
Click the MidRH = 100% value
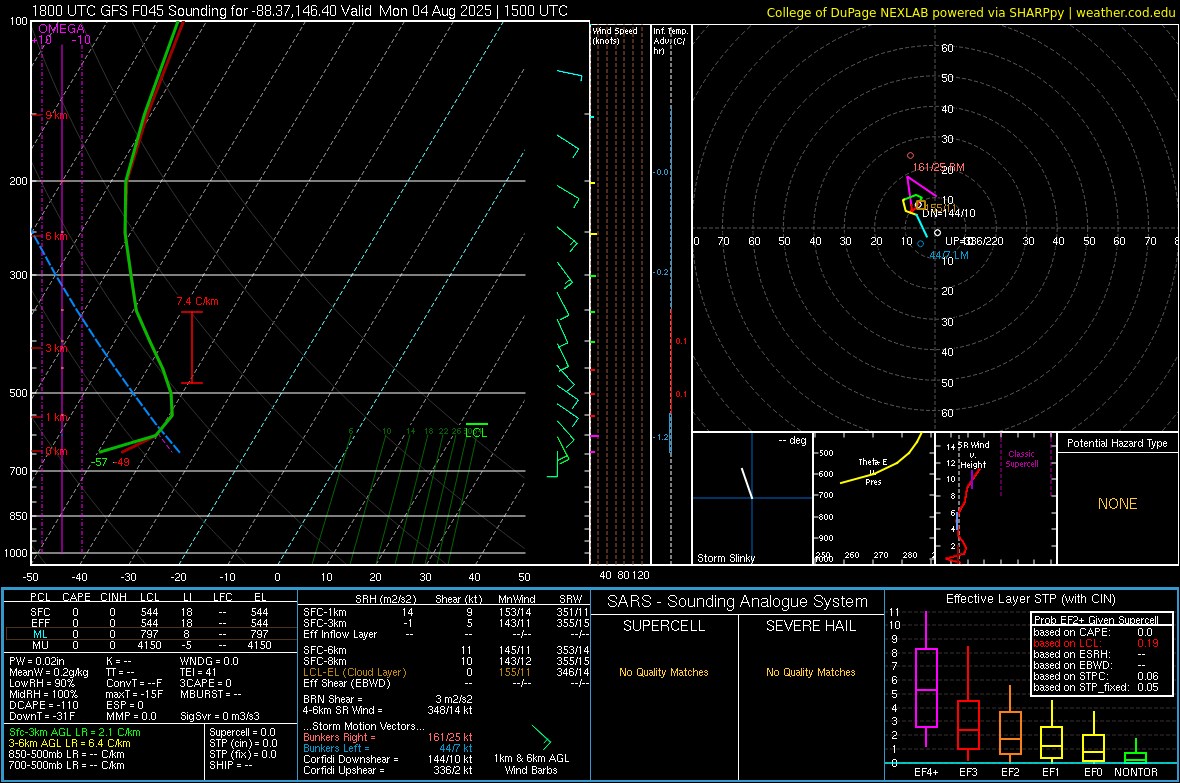click(x=43, y=694)
